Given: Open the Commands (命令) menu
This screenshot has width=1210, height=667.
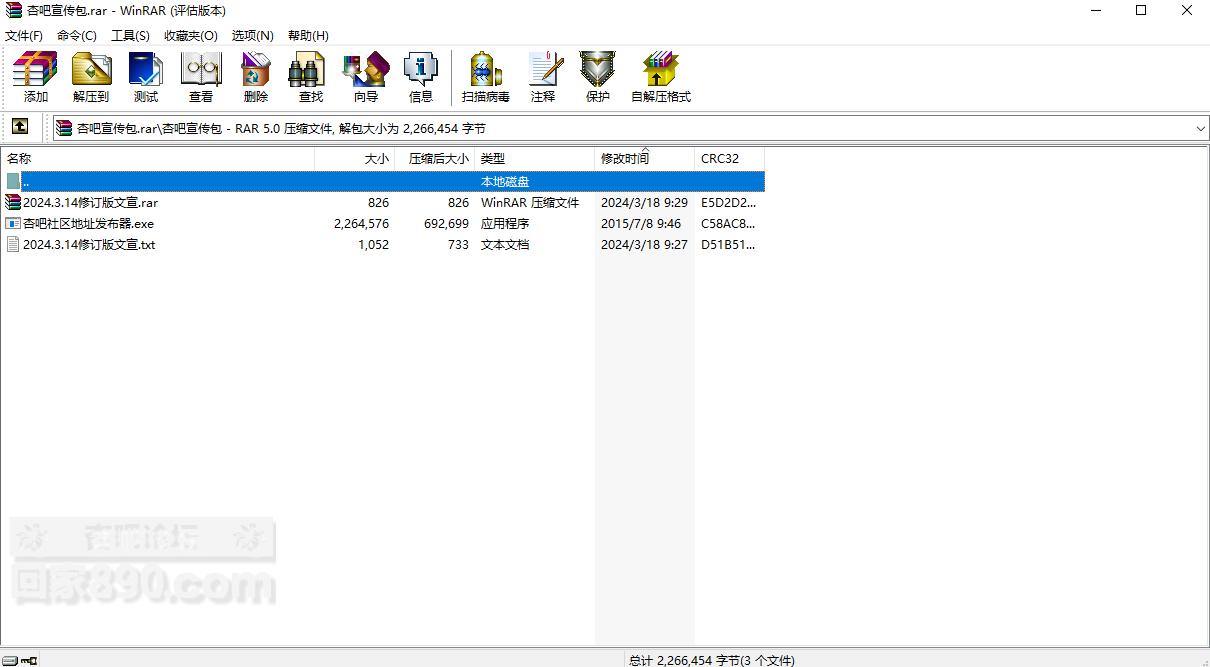Looking at the screenshot, I should (x=77, y=35).
